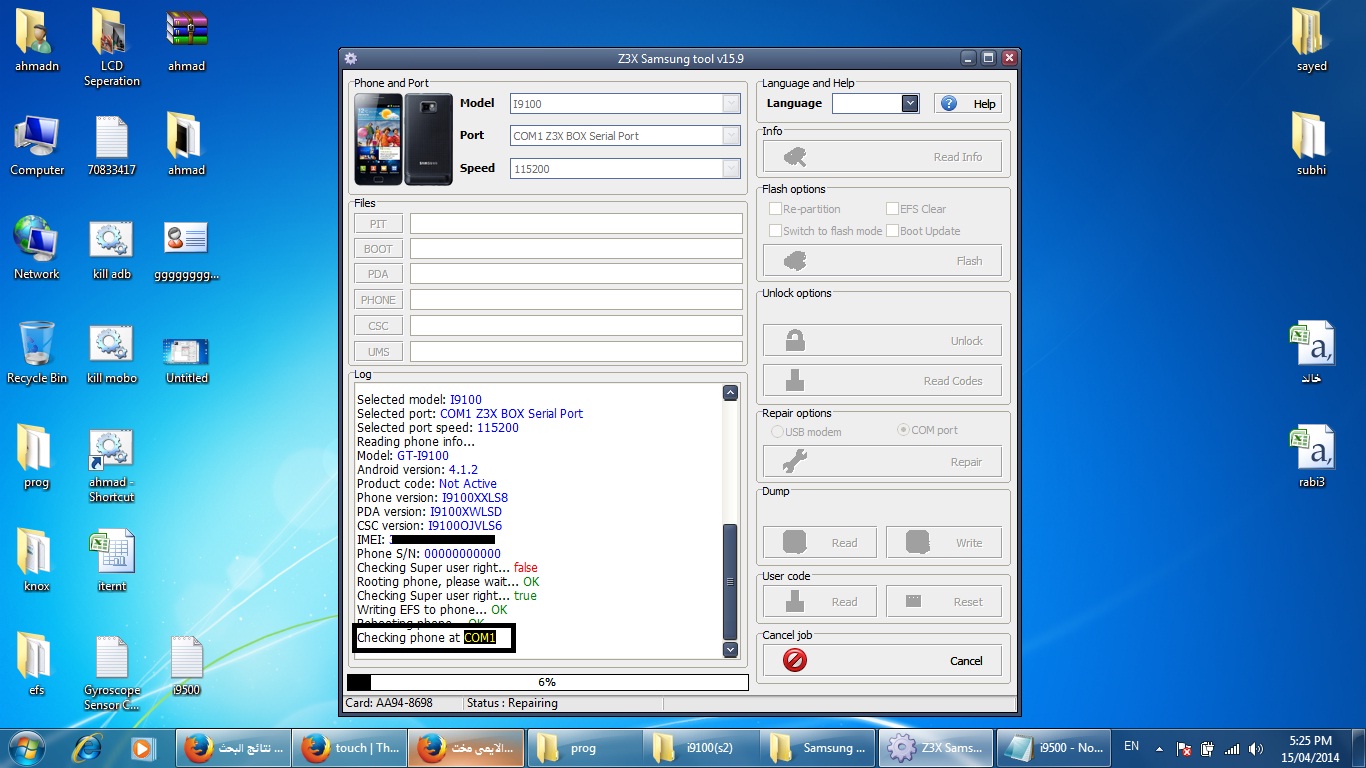Toggle the Boot Update checkbox
This screenshot has height=768, width=1366.
(892, 231)
